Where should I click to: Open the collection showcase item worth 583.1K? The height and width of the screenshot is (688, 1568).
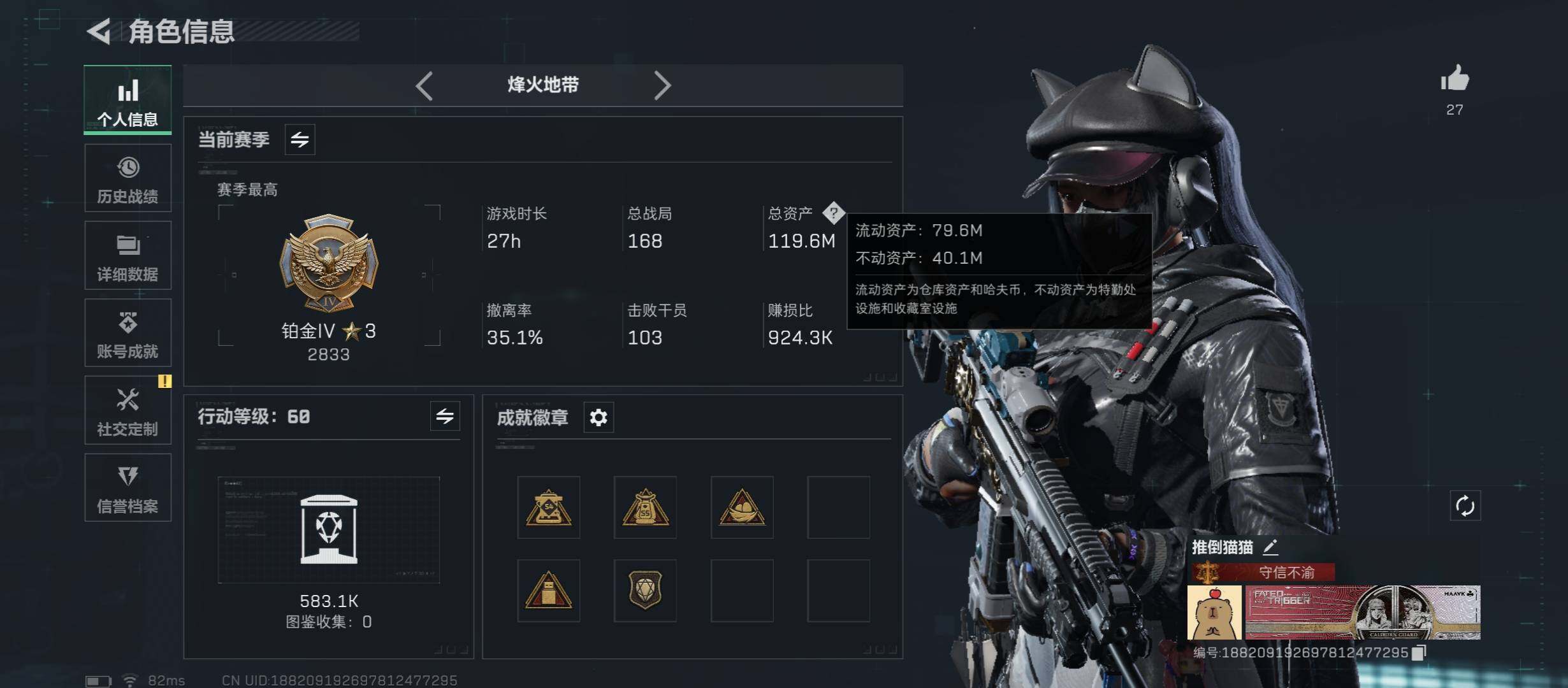point(328,530)
